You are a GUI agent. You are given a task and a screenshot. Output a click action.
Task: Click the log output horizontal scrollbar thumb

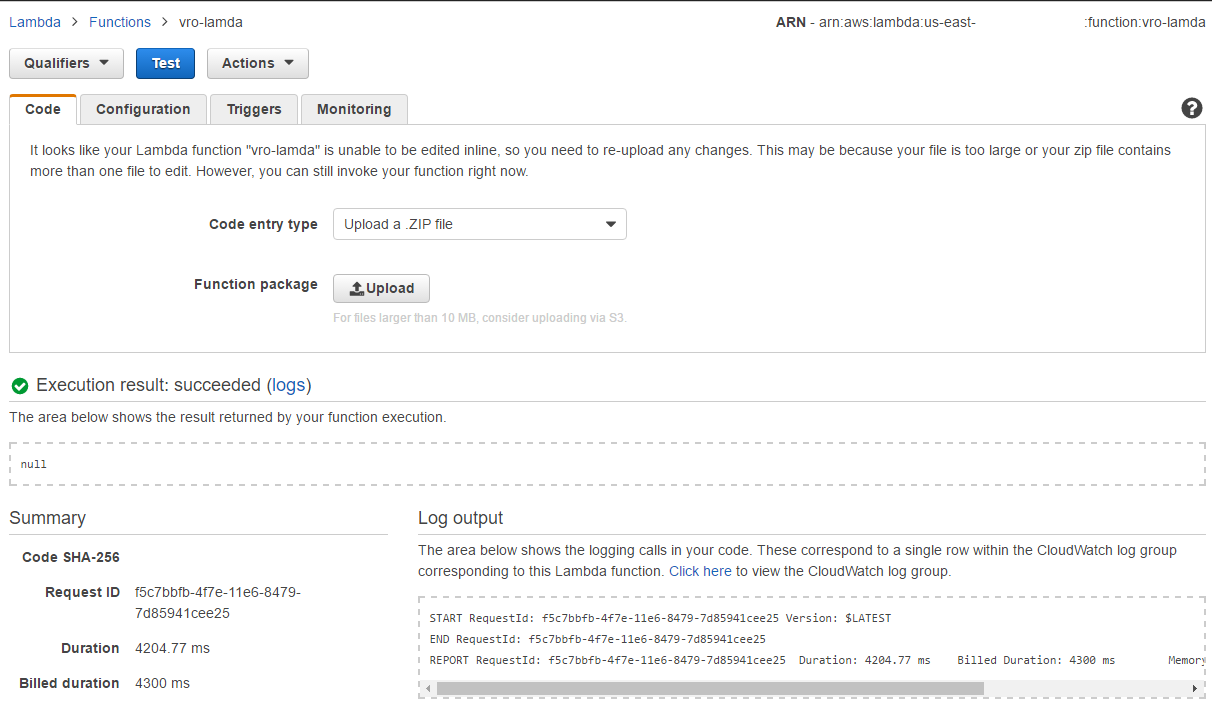tap(710, 688)
